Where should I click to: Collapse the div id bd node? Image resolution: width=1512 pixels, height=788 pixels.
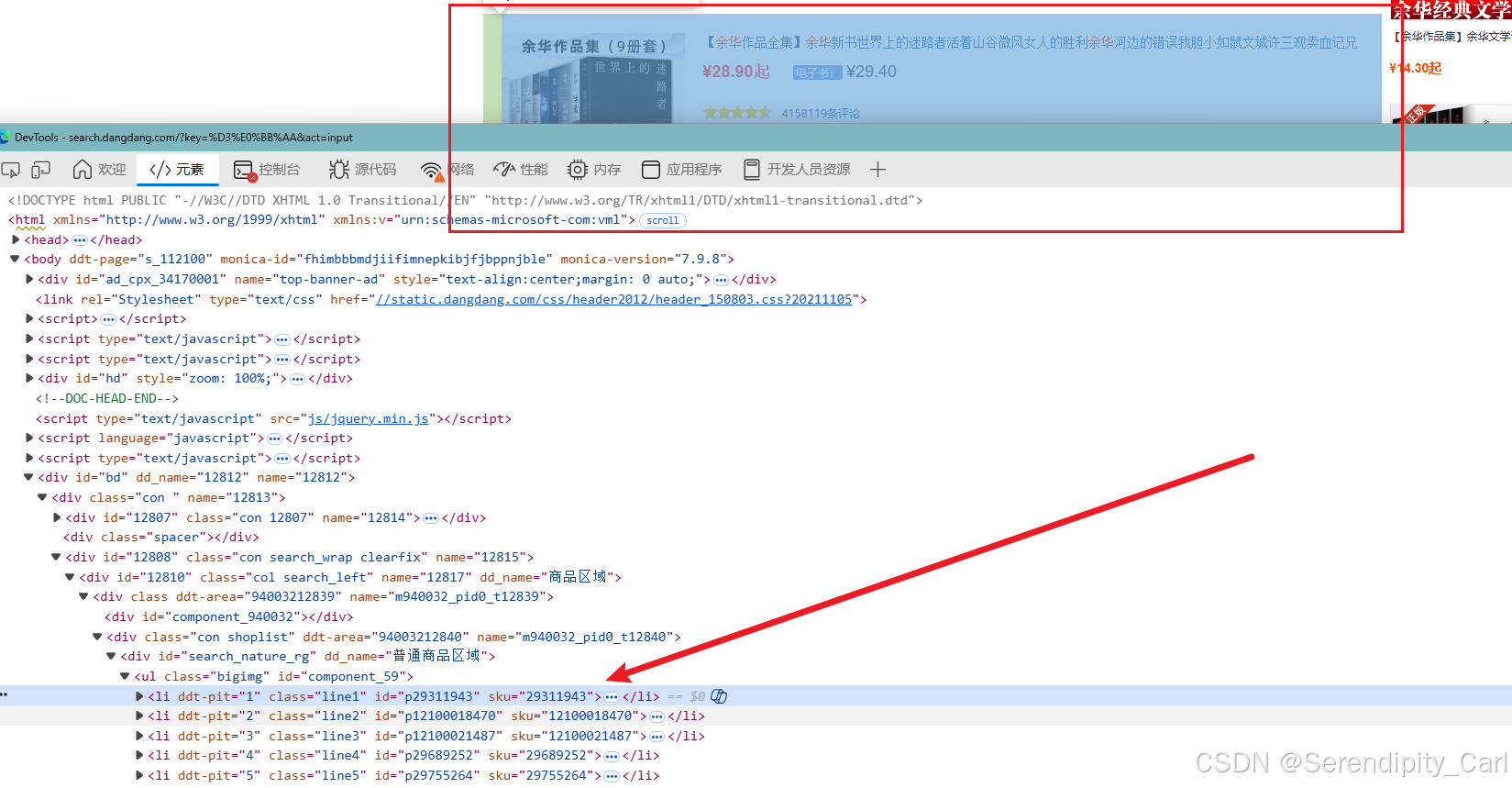coord(28,477)
